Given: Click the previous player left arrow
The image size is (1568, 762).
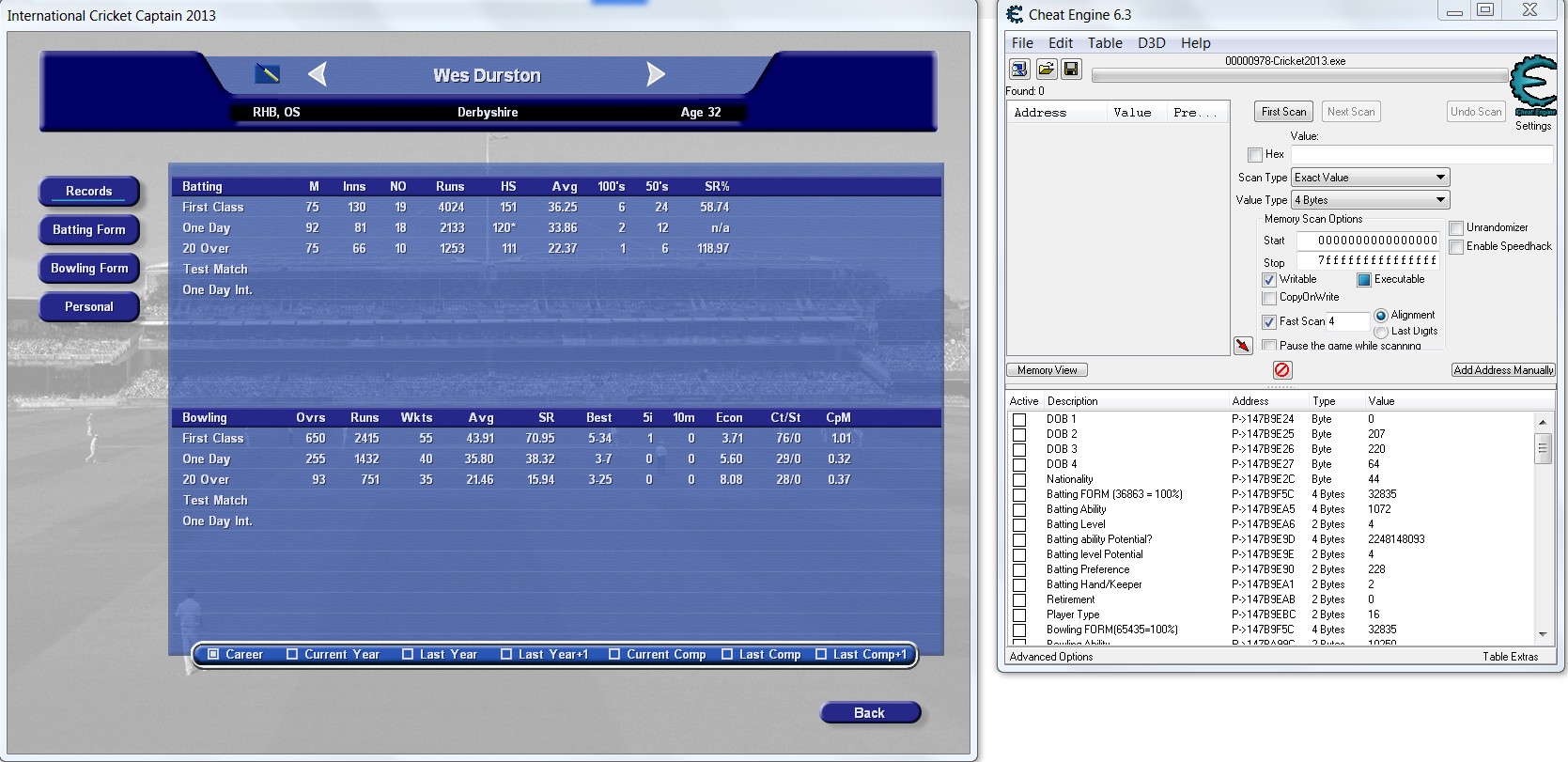Looking at the screenshot, I should point(318,75).
